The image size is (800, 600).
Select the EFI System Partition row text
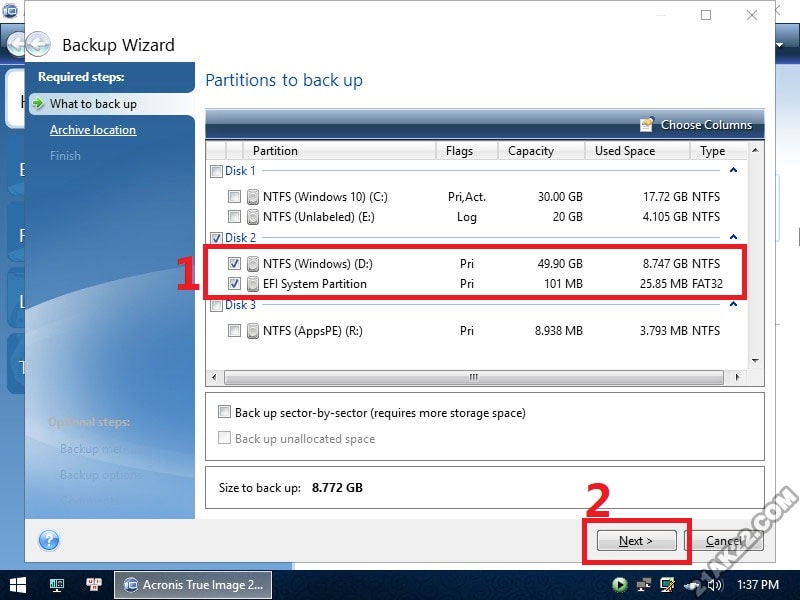click(315, 284)
